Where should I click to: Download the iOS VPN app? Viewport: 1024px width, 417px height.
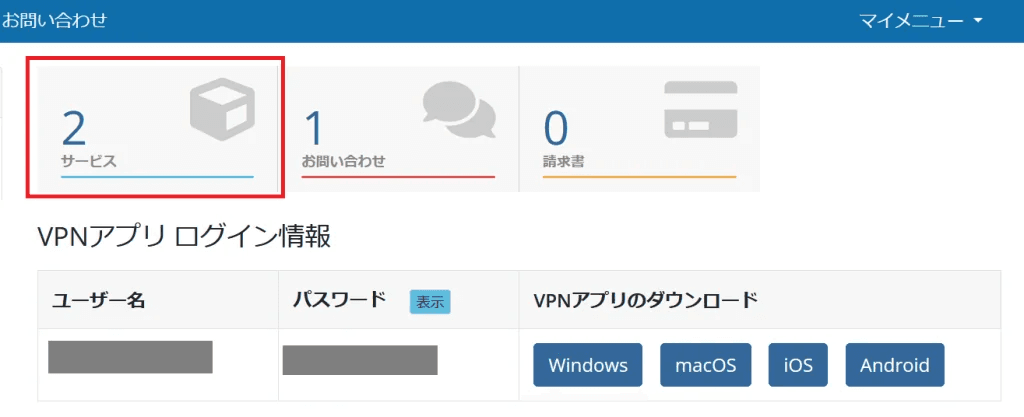798,365
